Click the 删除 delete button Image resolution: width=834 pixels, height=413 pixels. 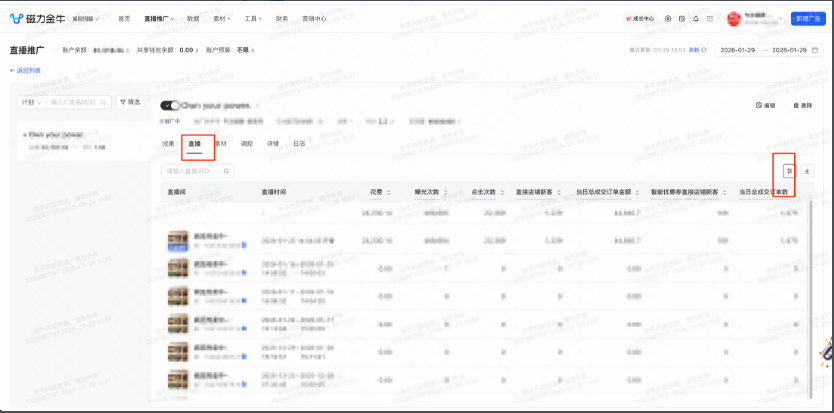click(803, 105)
